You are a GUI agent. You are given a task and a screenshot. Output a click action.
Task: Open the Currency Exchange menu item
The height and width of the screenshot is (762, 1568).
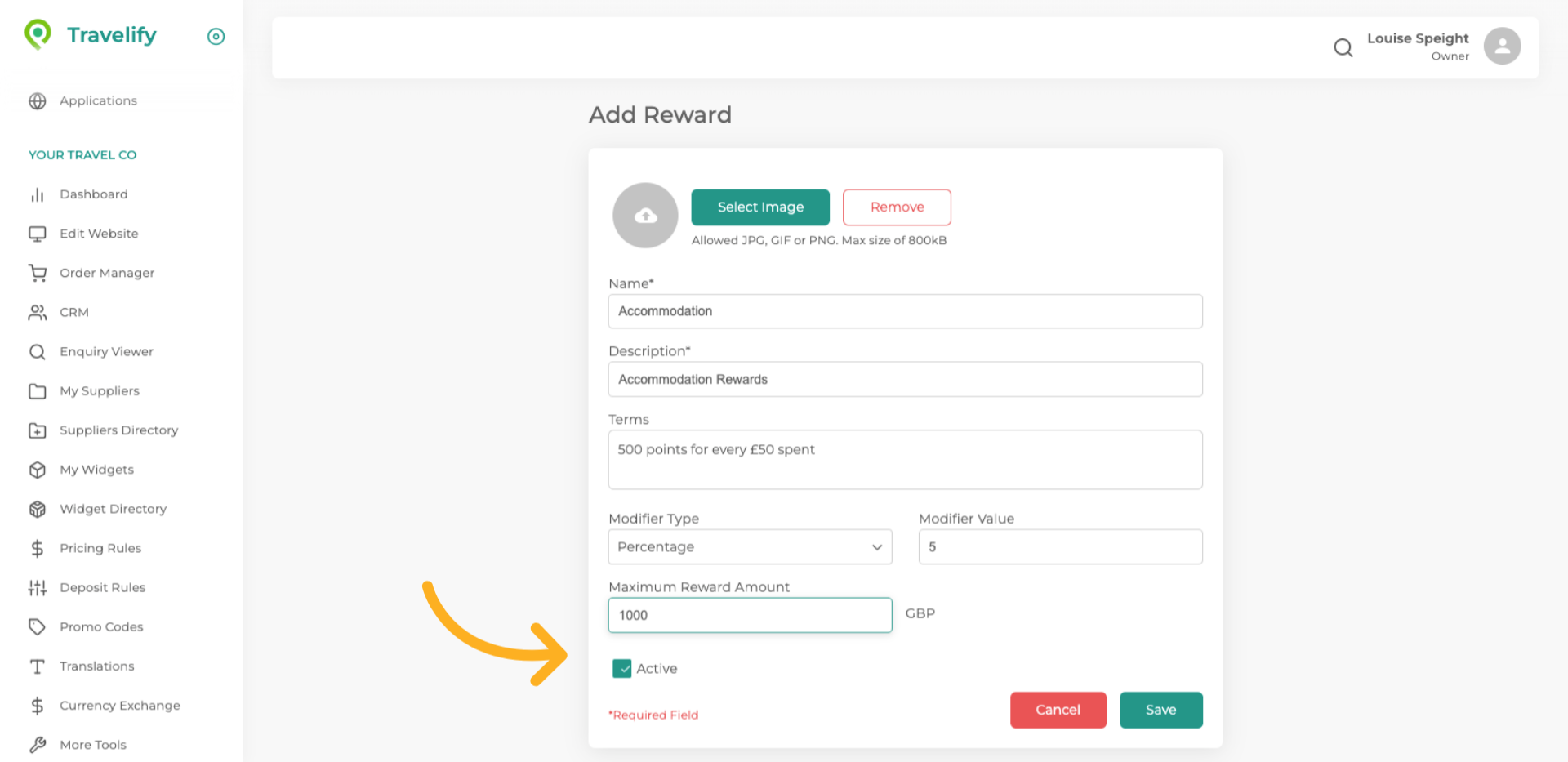(x=119, y=706)
